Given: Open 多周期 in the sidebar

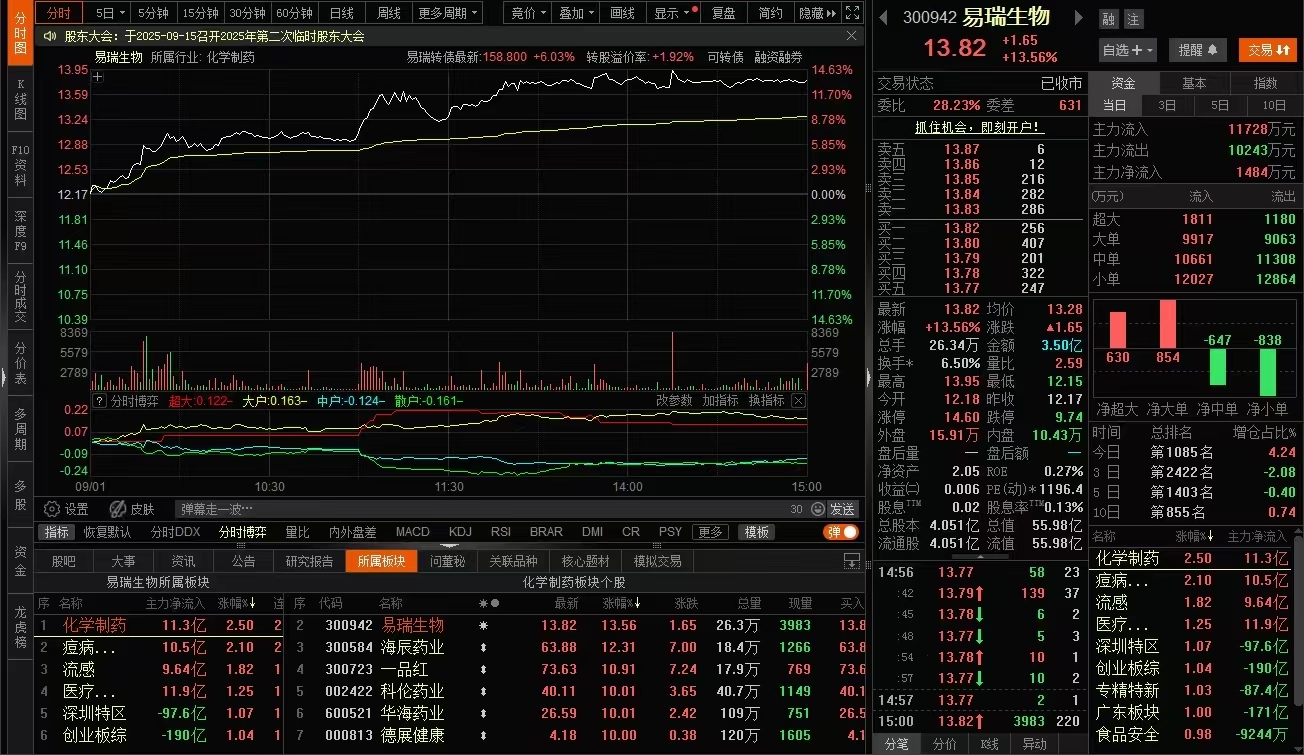Looking at the screenshot, I should point(20,429).
